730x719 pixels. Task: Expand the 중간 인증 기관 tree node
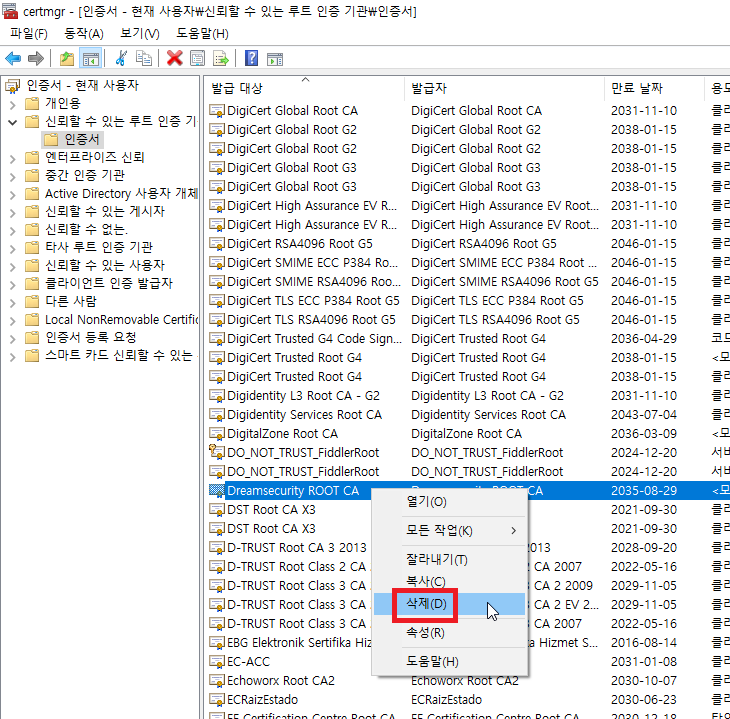coord(13,177)
